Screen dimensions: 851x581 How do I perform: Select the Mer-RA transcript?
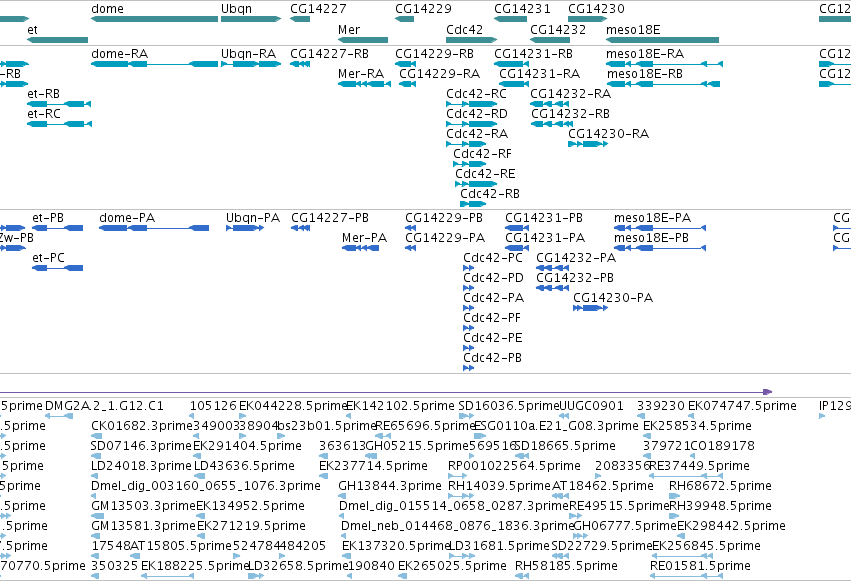[x=364, y=84]
